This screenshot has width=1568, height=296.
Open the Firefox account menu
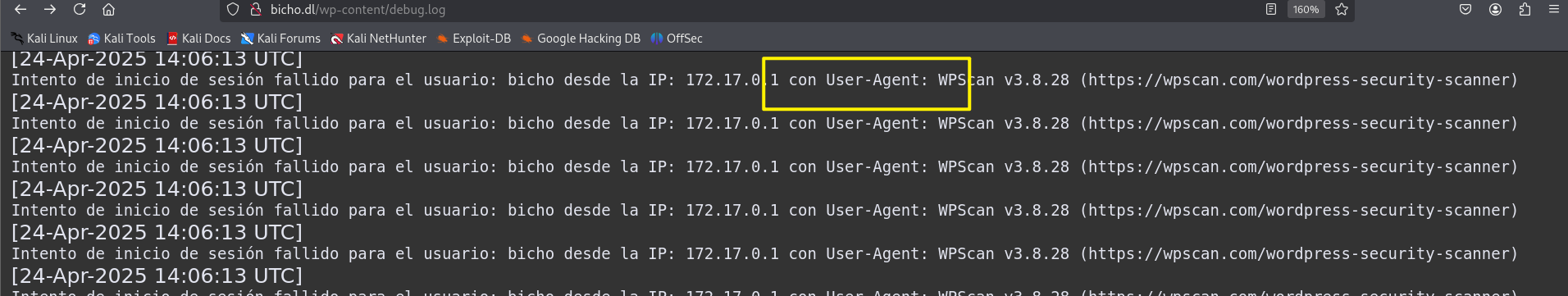pyautogui.click(x=1495, y=10)
